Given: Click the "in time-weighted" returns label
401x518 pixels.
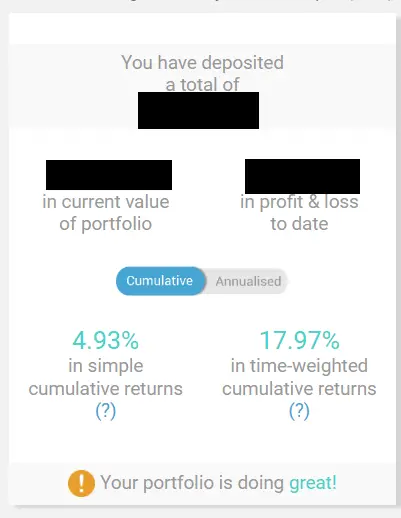Looking at the screenshot, I should point(299,366).
